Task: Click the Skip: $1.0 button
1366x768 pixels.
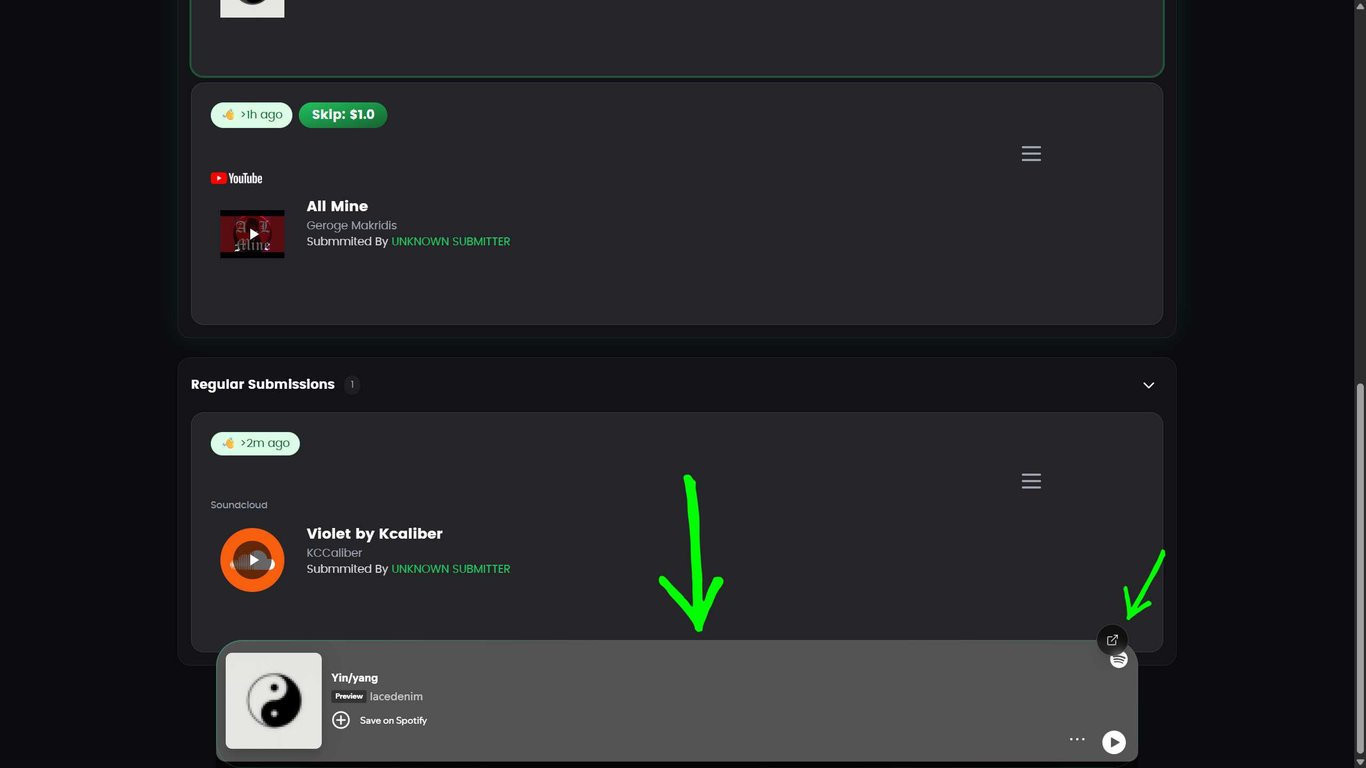Action: [343, 115]
